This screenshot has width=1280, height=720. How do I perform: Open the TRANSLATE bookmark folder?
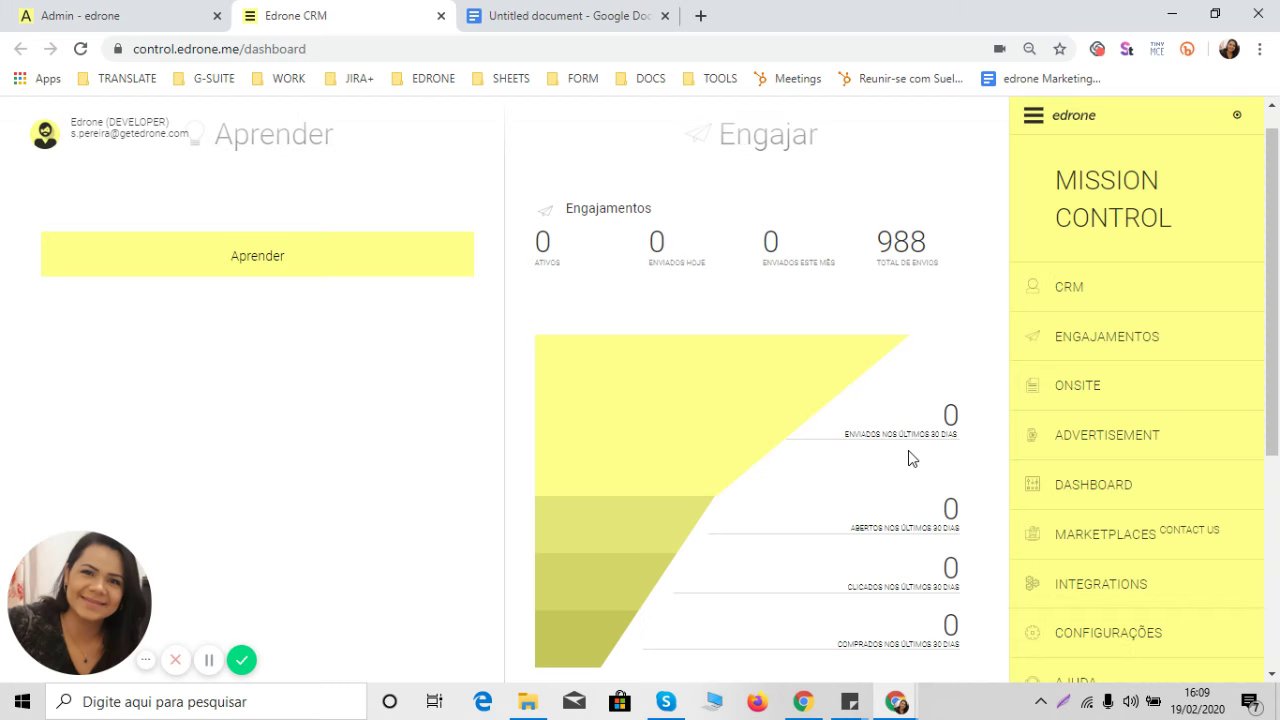[117, 78]
